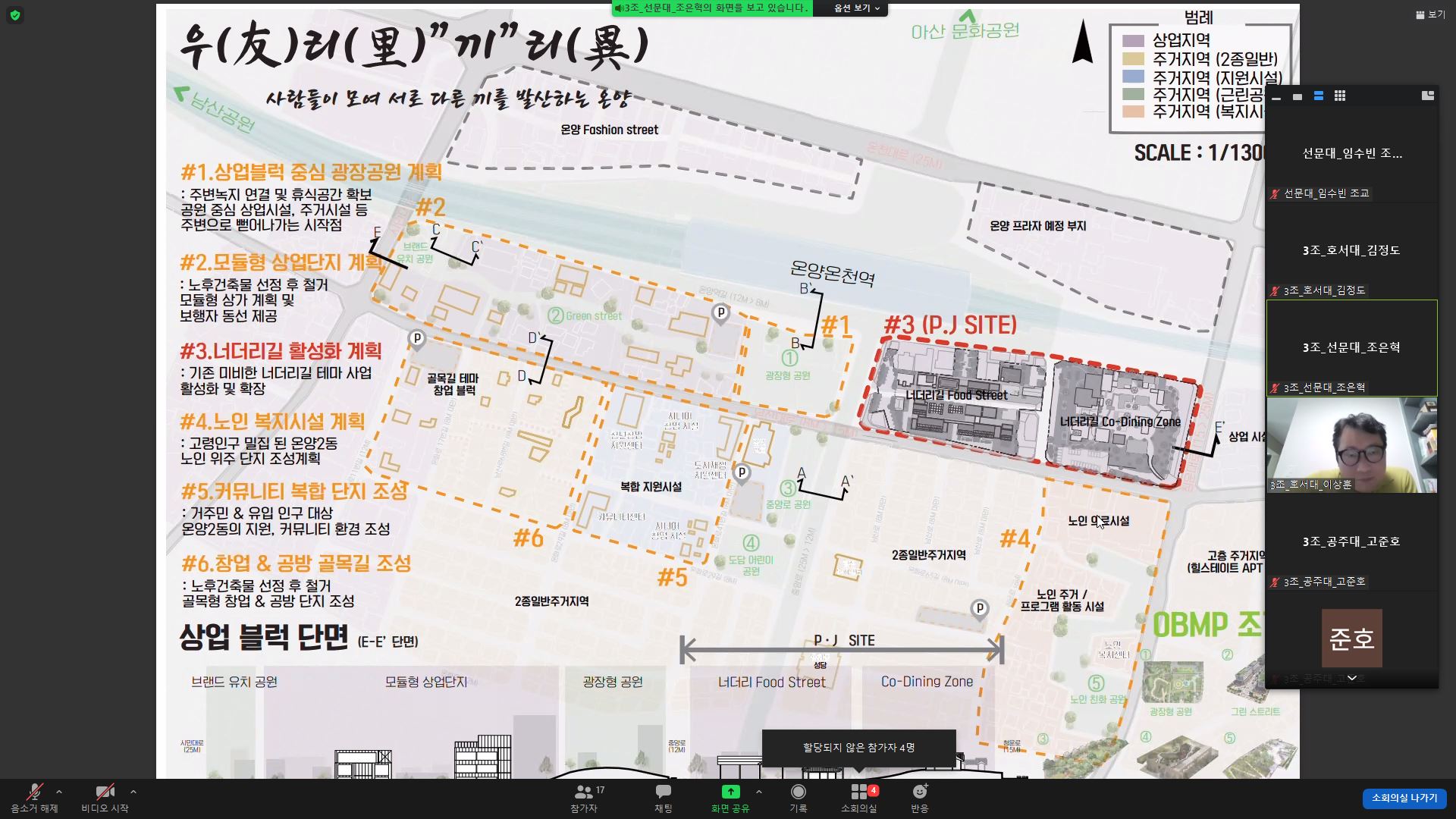Expand video options arrow beside camera

tap(133, 792)
